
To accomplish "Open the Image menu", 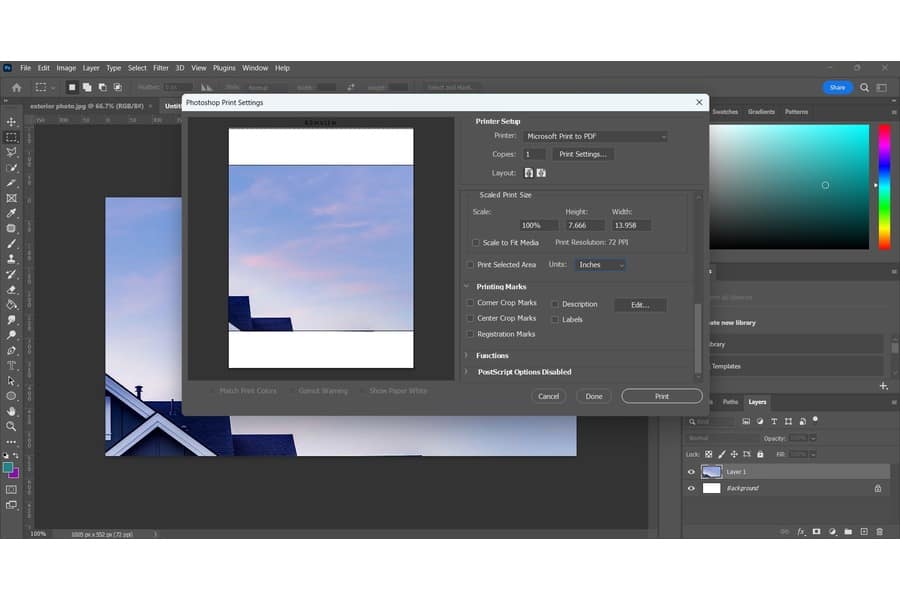I will pos(66,68).
